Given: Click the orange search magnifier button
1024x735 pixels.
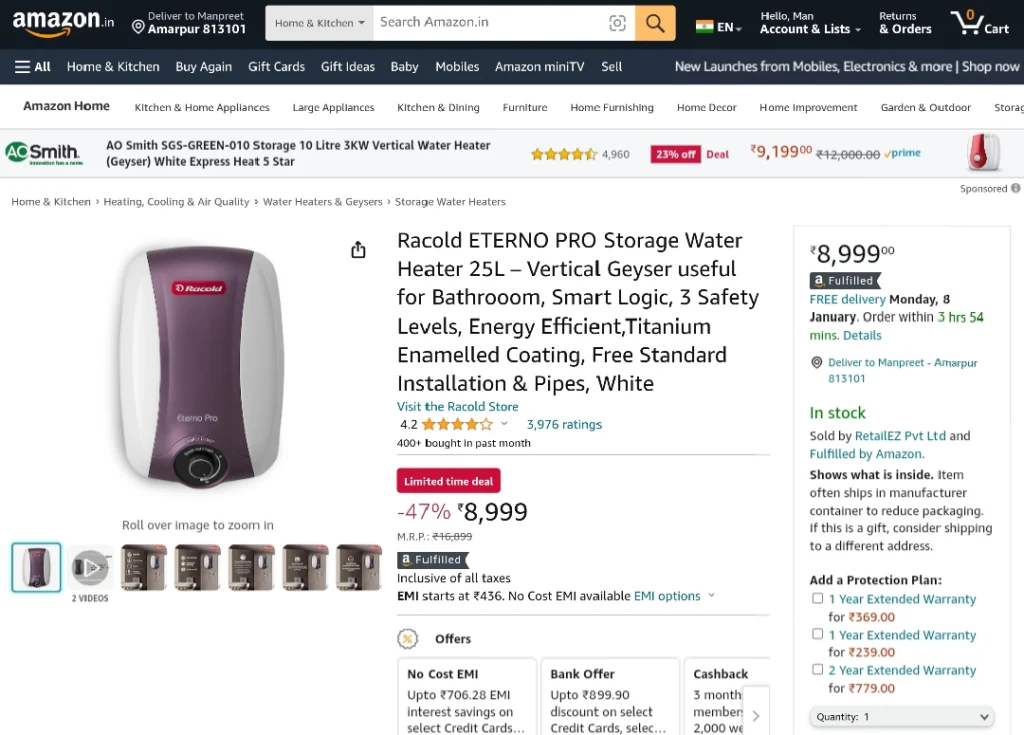Looking at the screenshot, I should 655,23.
